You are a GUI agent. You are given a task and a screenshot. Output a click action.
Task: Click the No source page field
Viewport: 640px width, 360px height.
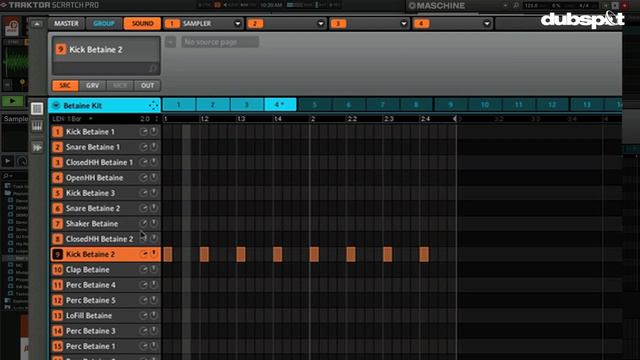[x=220, y=42]
